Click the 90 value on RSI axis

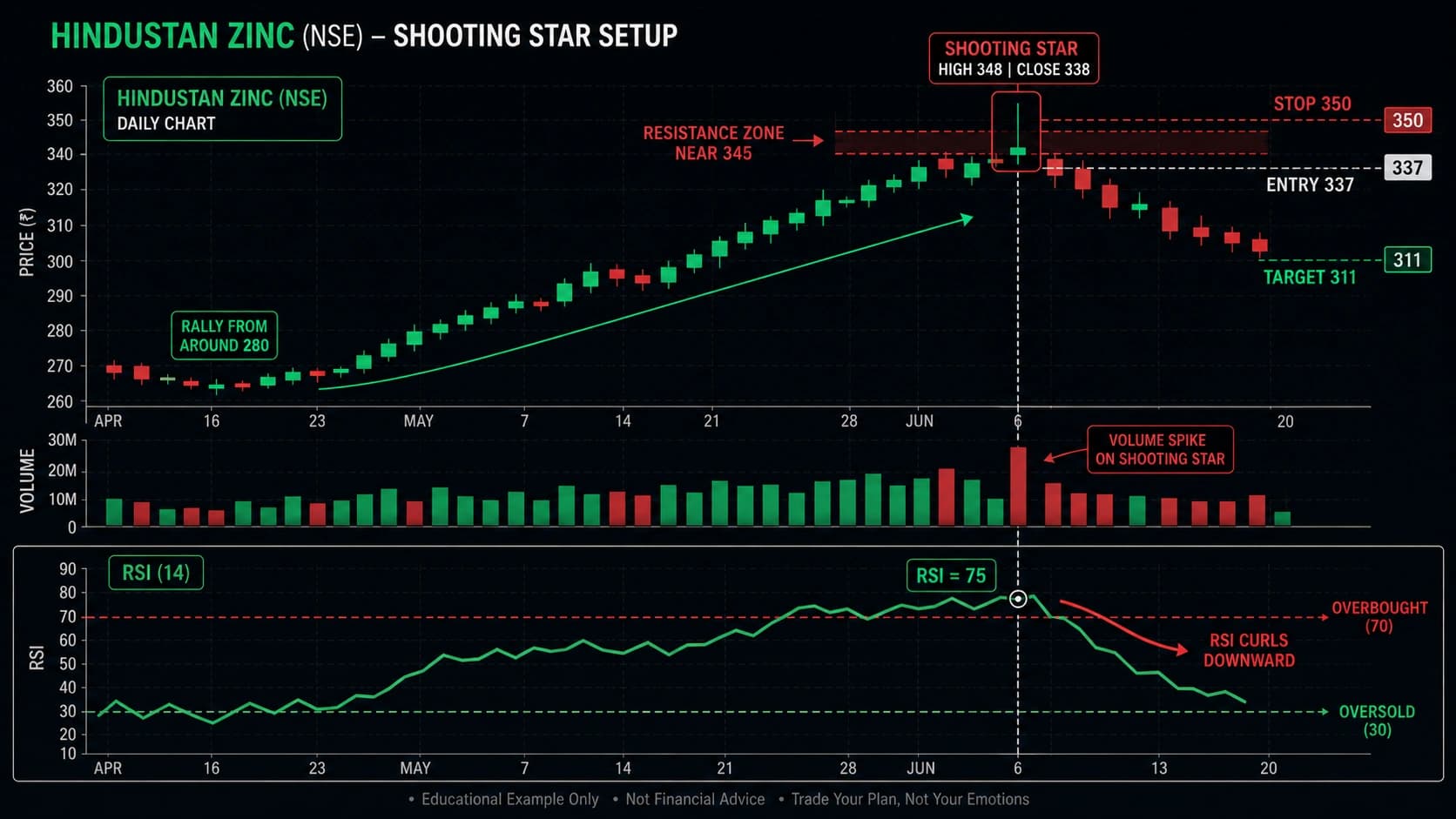(68, 569)
